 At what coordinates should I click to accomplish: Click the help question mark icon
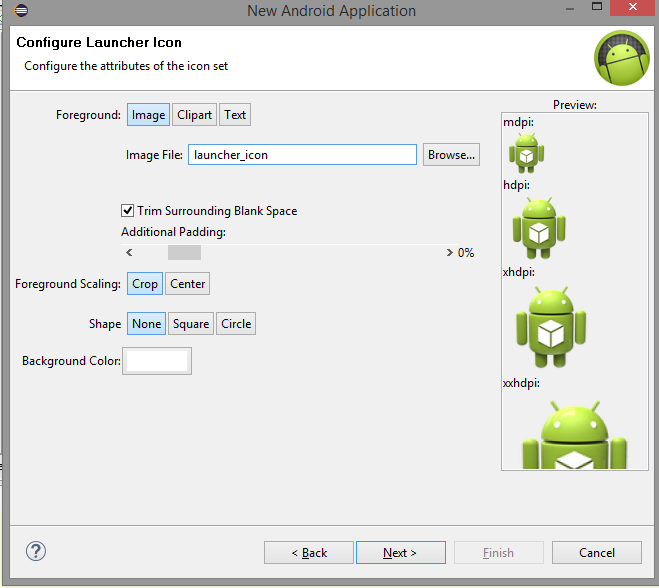click(36, 551)
